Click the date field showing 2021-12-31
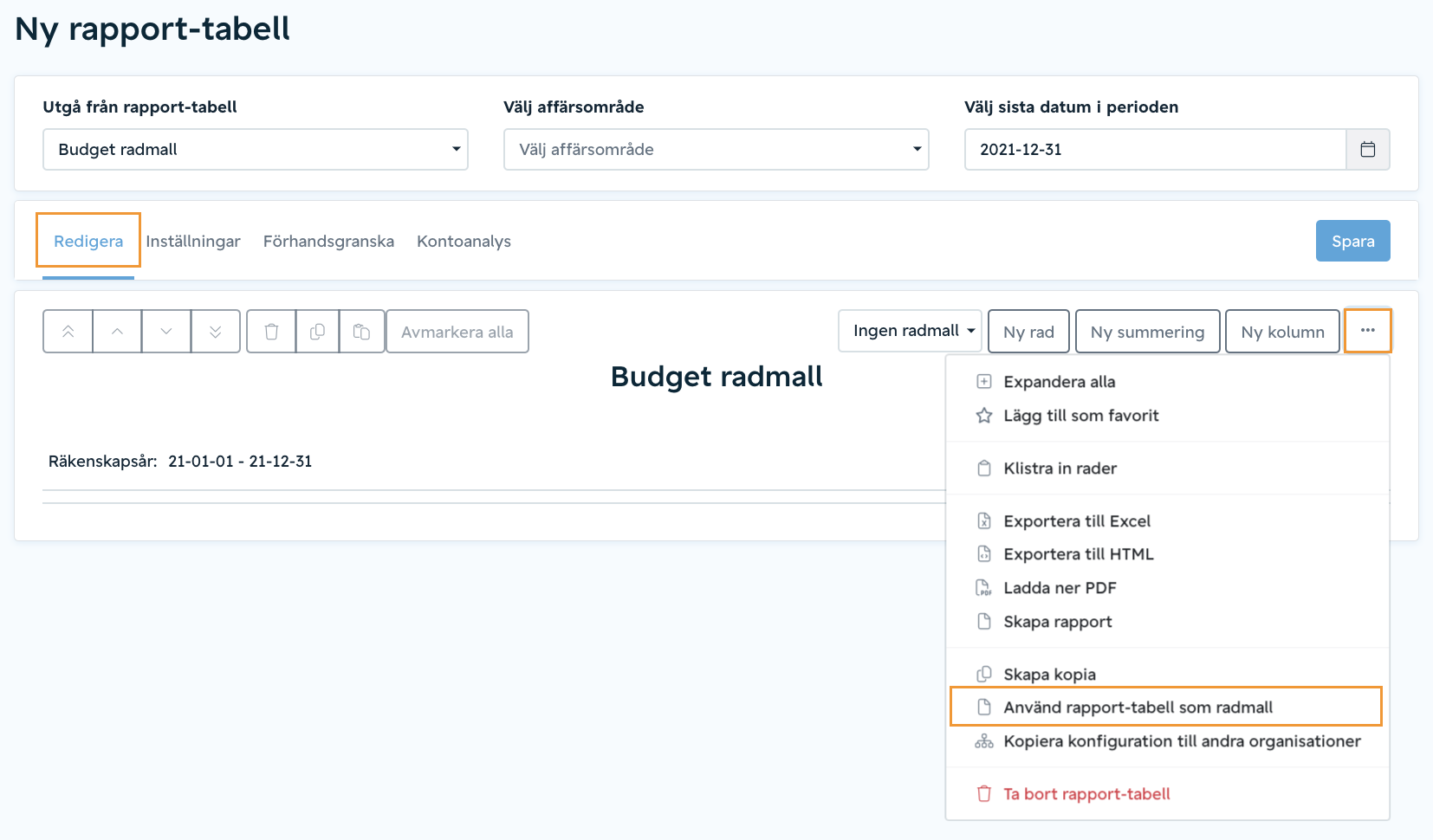This screenshot has height=840, width=1433. [x=1155, y=150]
